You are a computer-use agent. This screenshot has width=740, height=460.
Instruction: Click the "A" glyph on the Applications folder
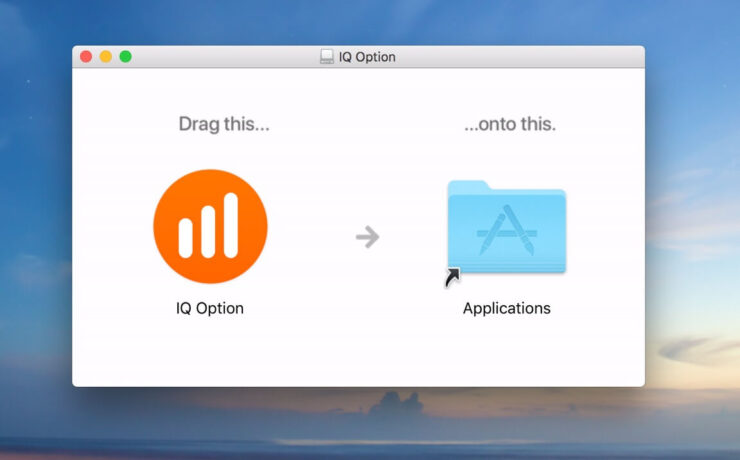(x=507, y=233)
